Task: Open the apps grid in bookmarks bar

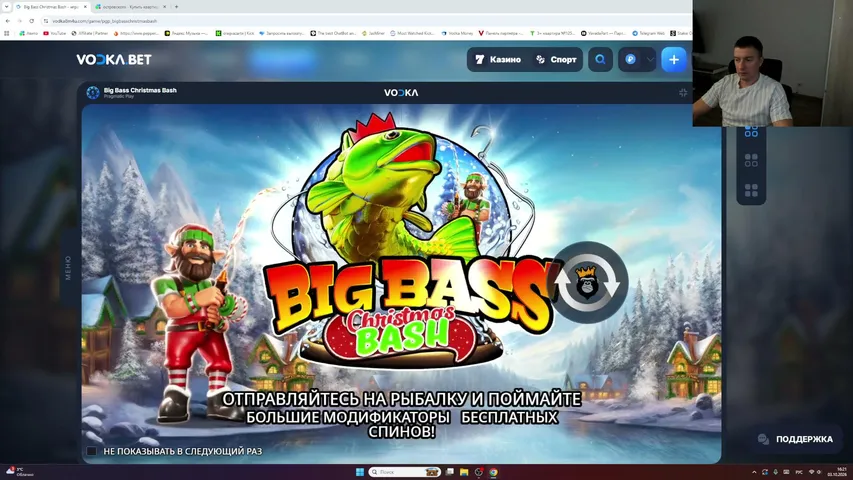Action: click(x=7, y=33)
